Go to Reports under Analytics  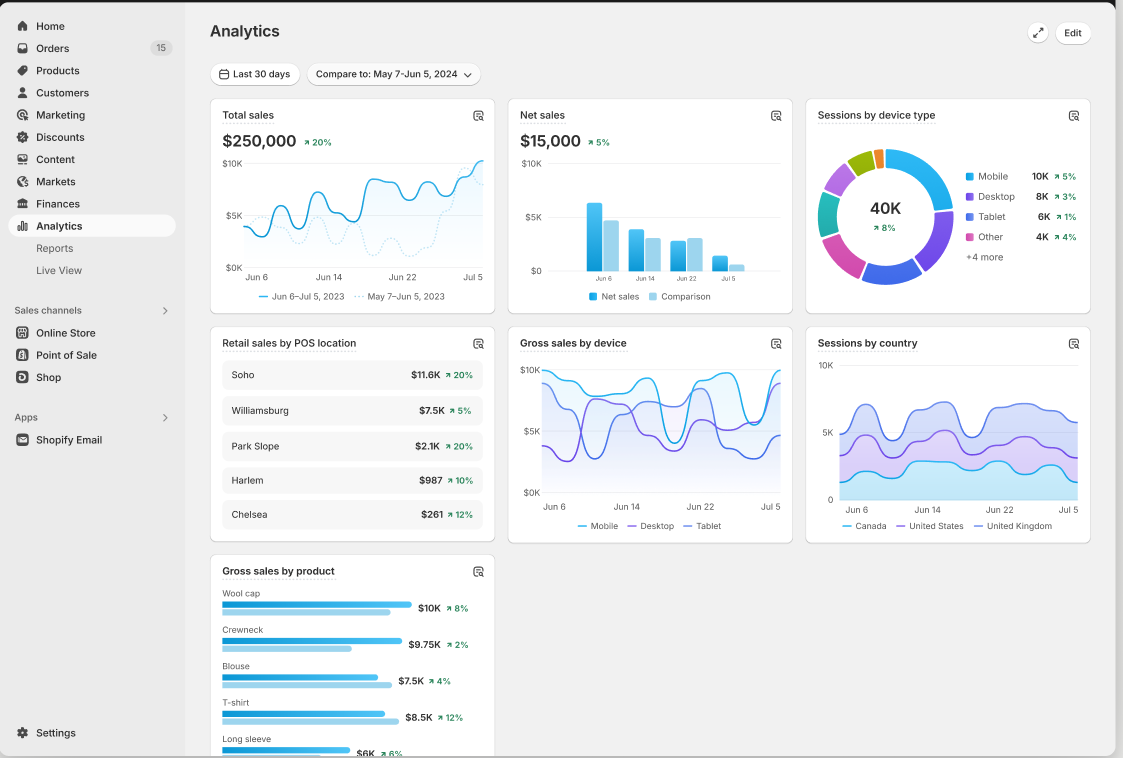(x=55, y=248)
